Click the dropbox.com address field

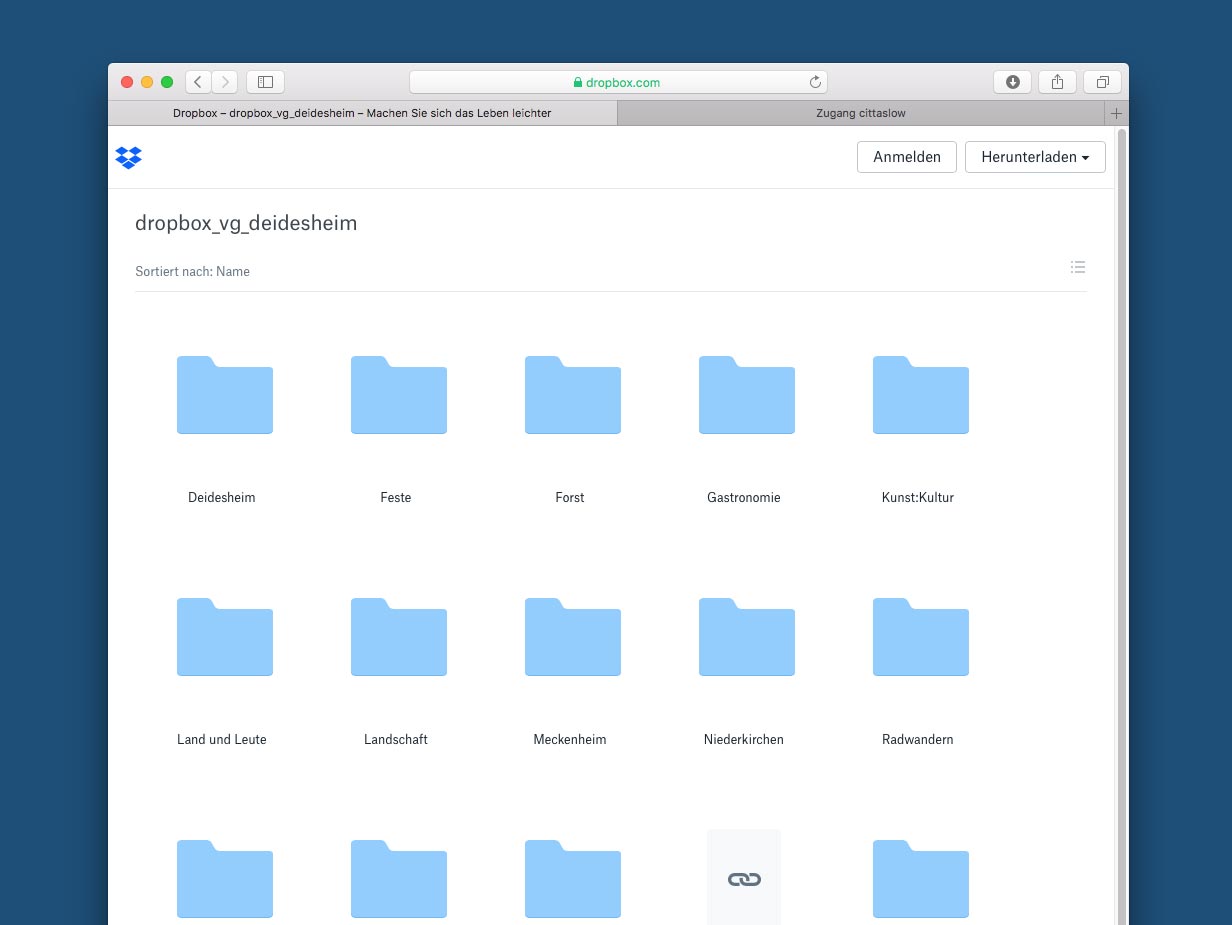[617, 82]
